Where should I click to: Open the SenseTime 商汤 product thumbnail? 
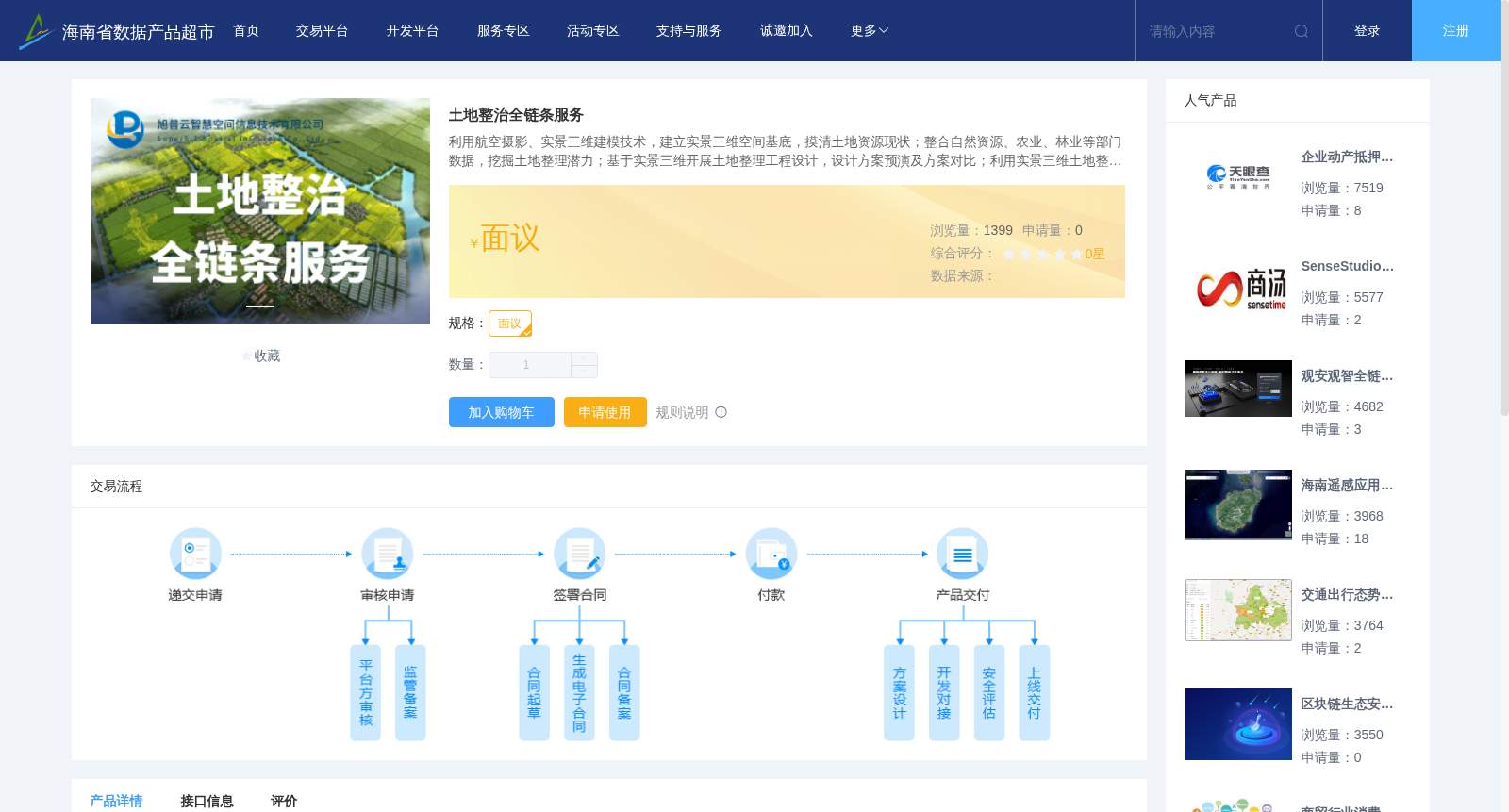coord(1238,287)
